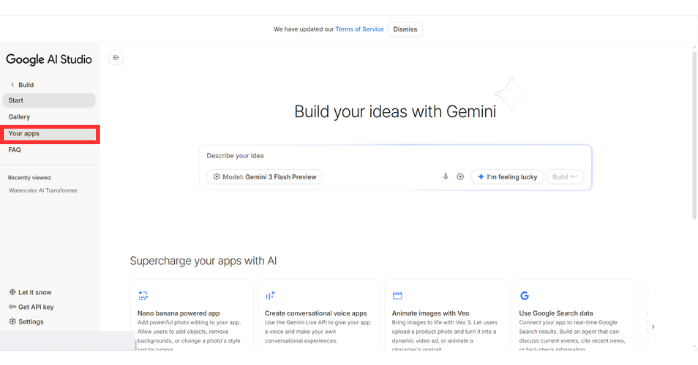The width and height of the screenshot is (698, 365).
Task: Open Get API key
Action: point(31,307)
